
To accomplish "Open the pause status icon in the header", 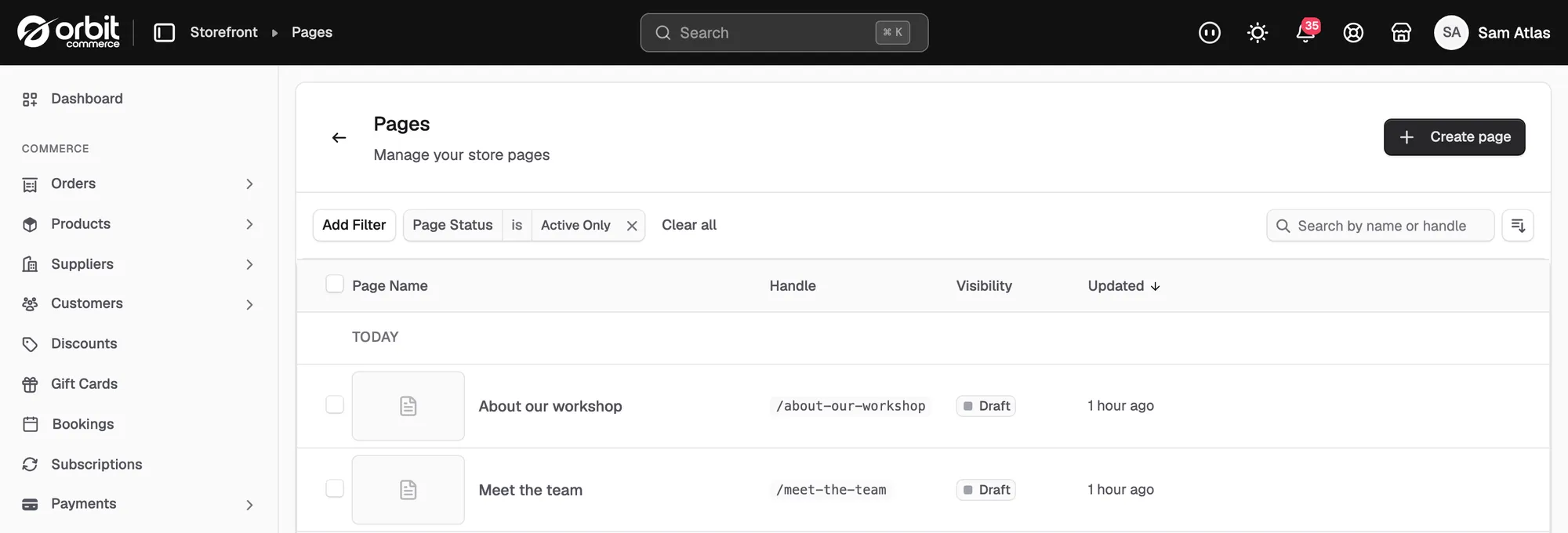I will pyautogui.click(x=1210, y=32).
